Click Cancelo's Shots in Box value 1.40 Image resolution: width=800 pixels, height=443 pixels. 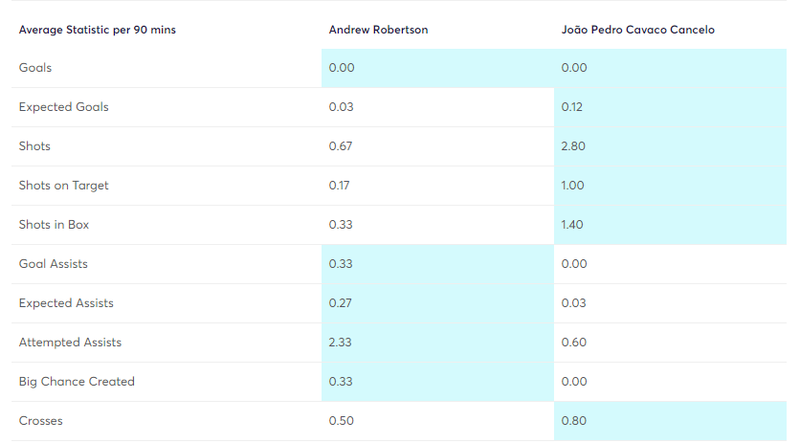(x=572, y=225)
